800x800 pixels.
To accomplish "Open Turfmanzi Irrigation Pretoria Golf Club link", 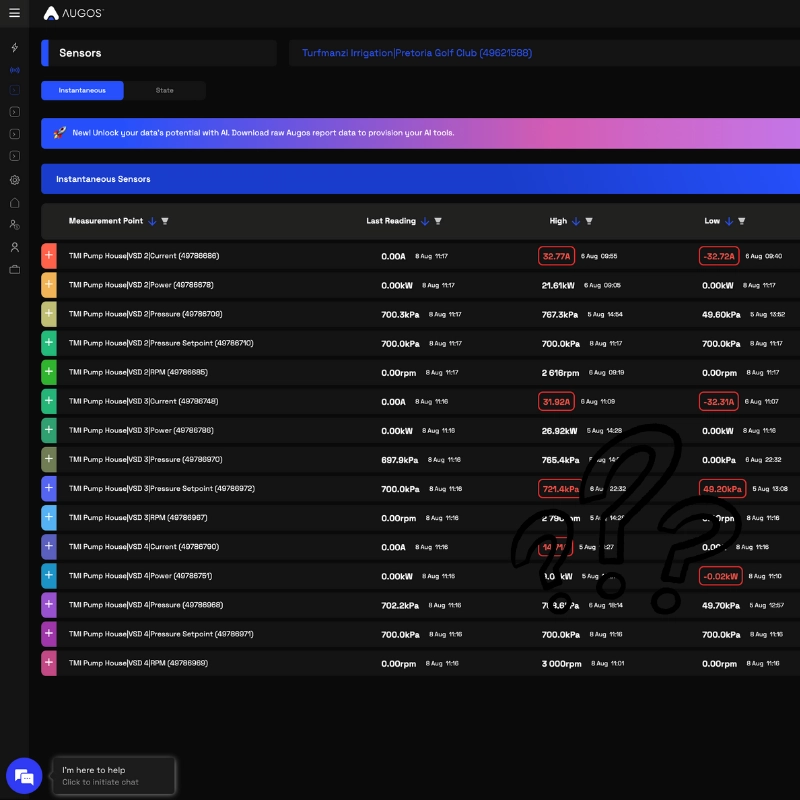I will 417,53.
